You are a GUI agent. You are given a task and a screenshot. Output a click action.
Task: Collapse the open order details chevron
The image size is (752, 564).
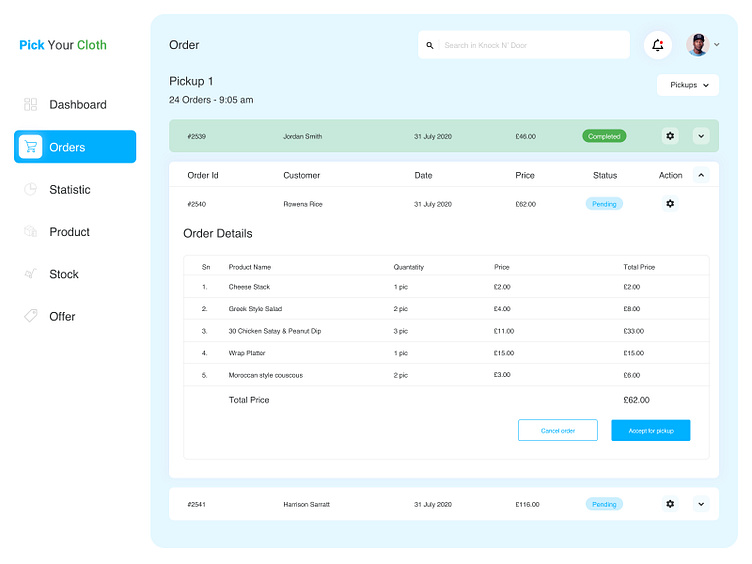701,175
